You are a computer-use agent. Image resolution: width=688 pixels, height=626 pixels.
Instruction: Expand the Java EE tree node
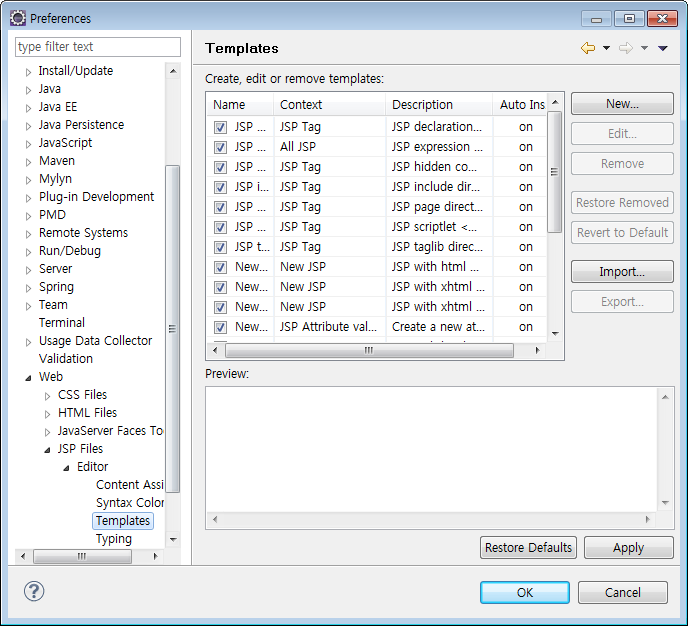point(28,107)
